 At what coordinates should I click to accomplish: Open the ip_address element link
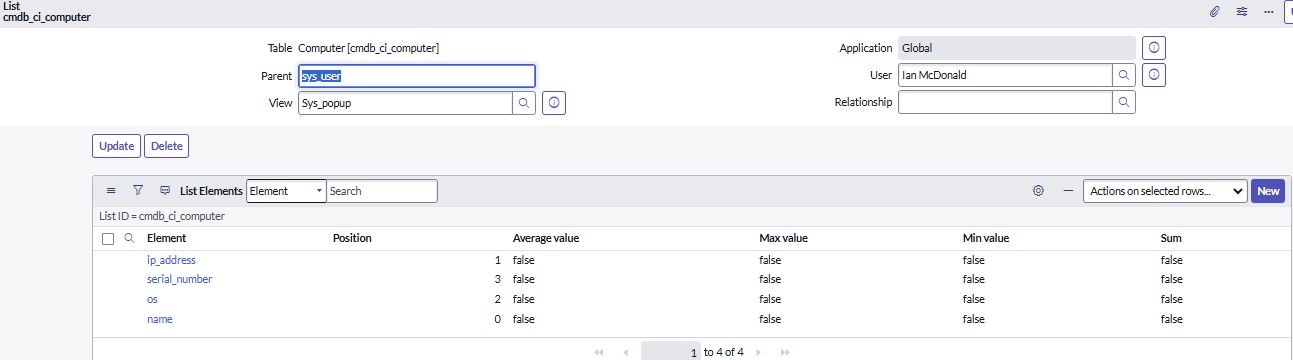pos(171,260)
